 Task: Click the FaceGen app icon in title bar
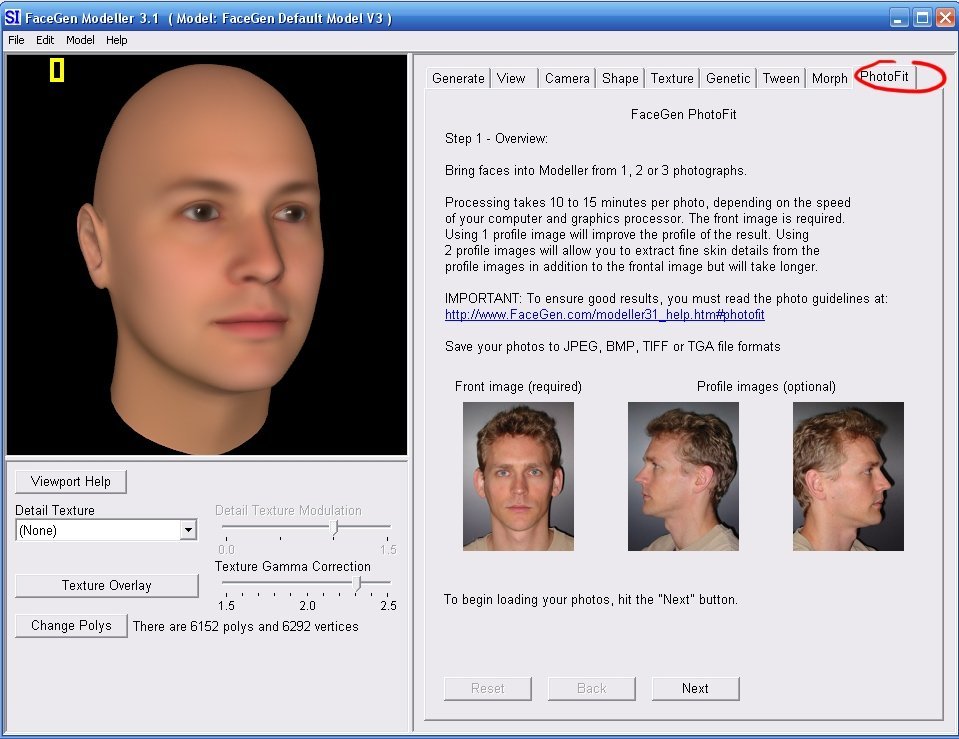[x=13, y=18]
